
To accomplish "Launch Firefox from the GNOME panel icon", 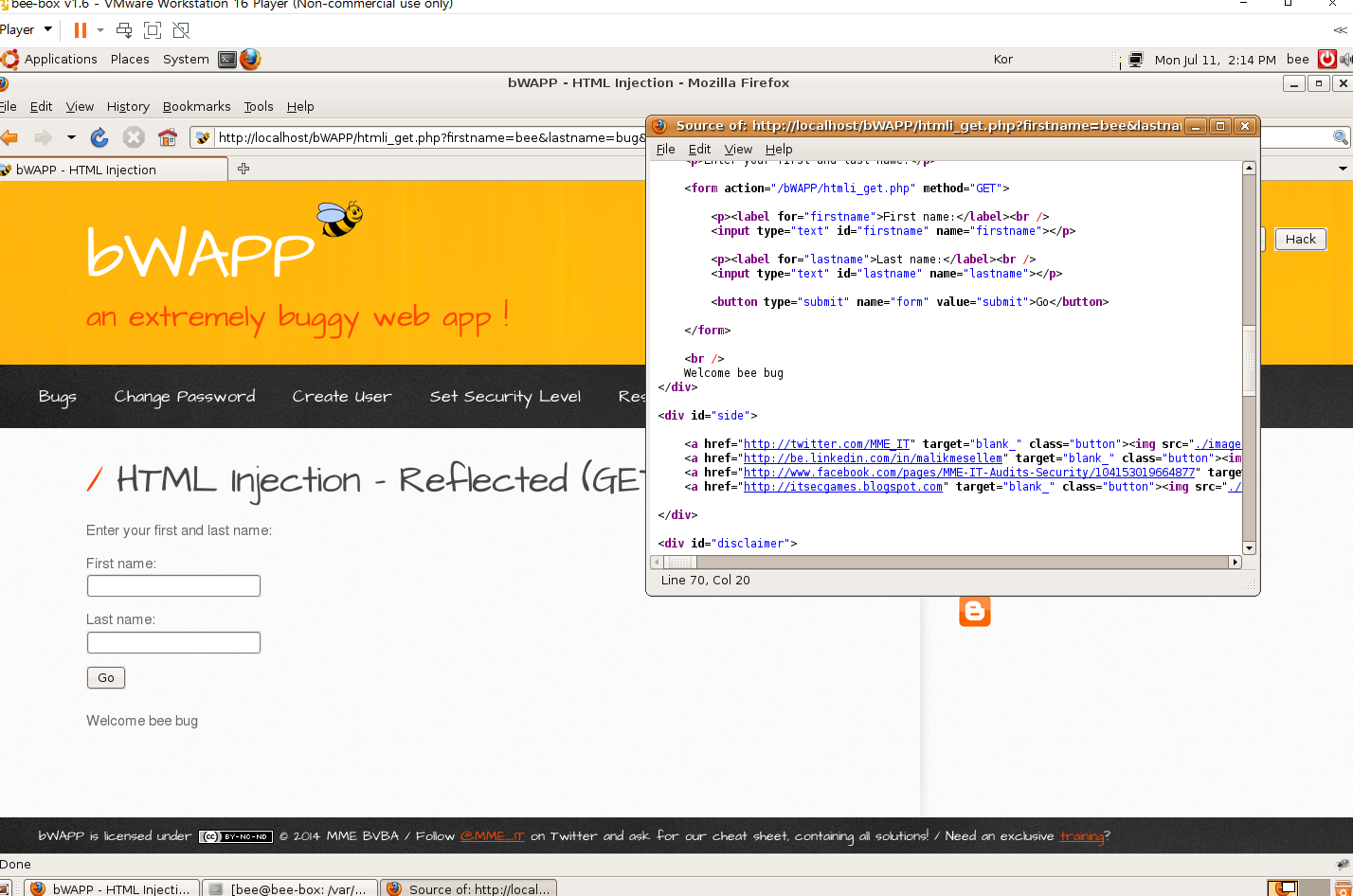I will pos(250,59).
